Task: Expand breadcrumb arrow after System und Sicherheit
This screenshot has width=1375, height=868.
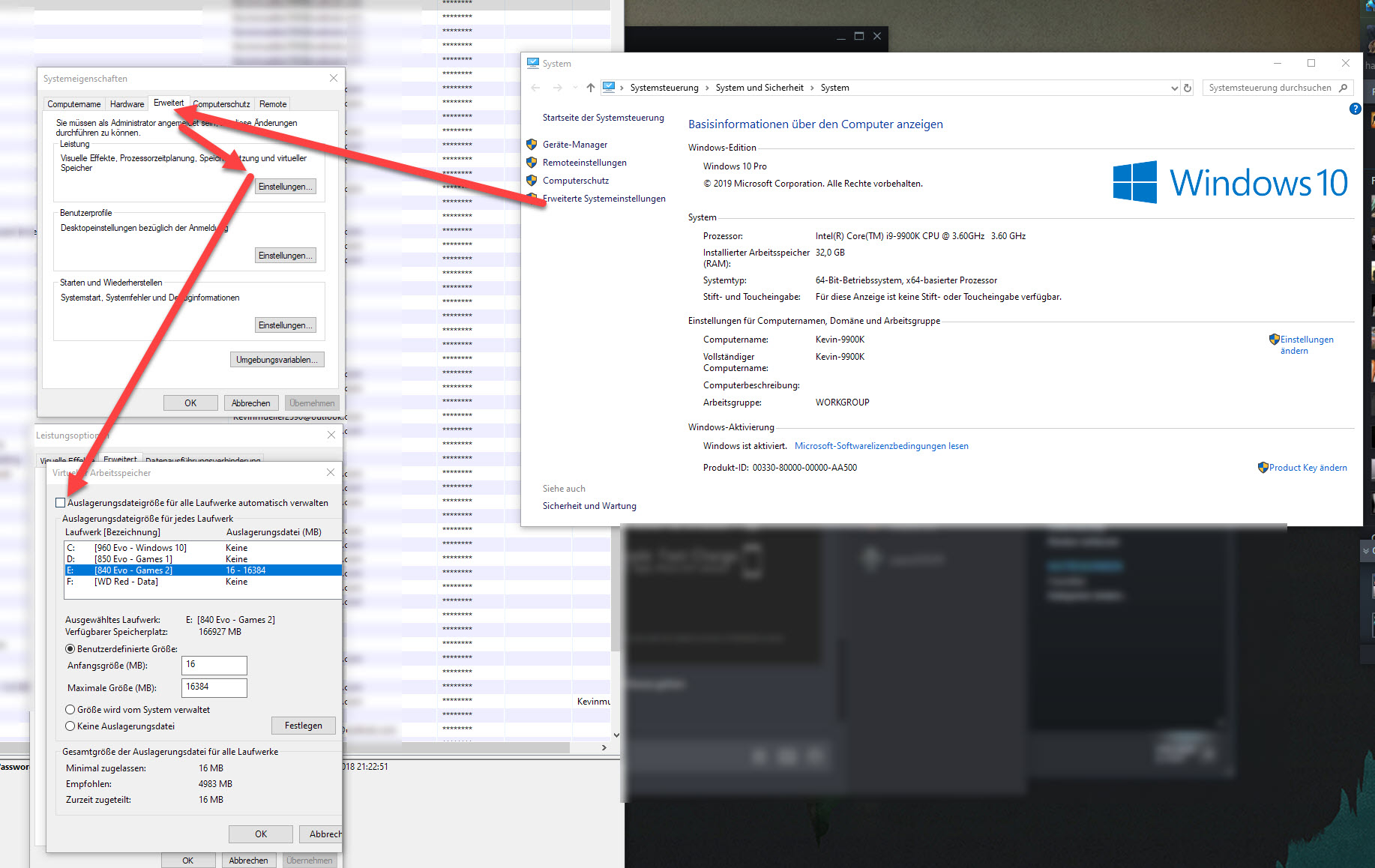Action: tap(811, 88)
